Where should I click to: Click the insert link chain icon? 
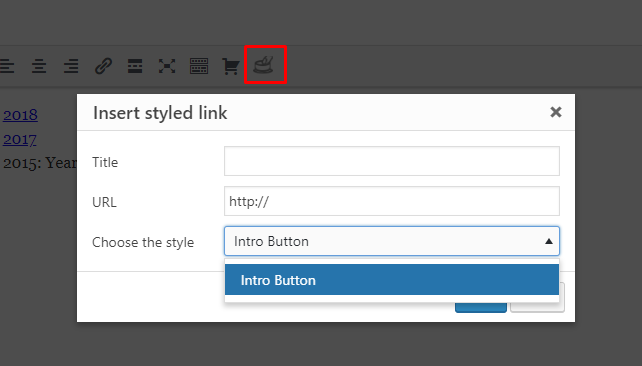[x=103, y=66]
